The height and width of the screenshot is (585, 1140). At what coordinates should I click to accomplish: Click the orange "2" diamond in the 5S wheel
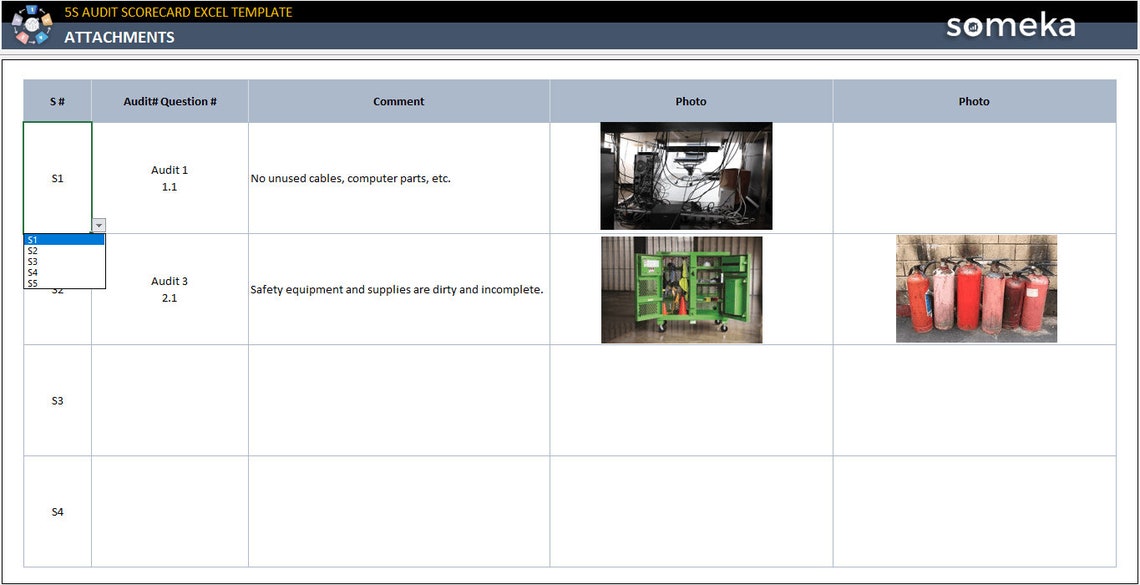(47, 21)
